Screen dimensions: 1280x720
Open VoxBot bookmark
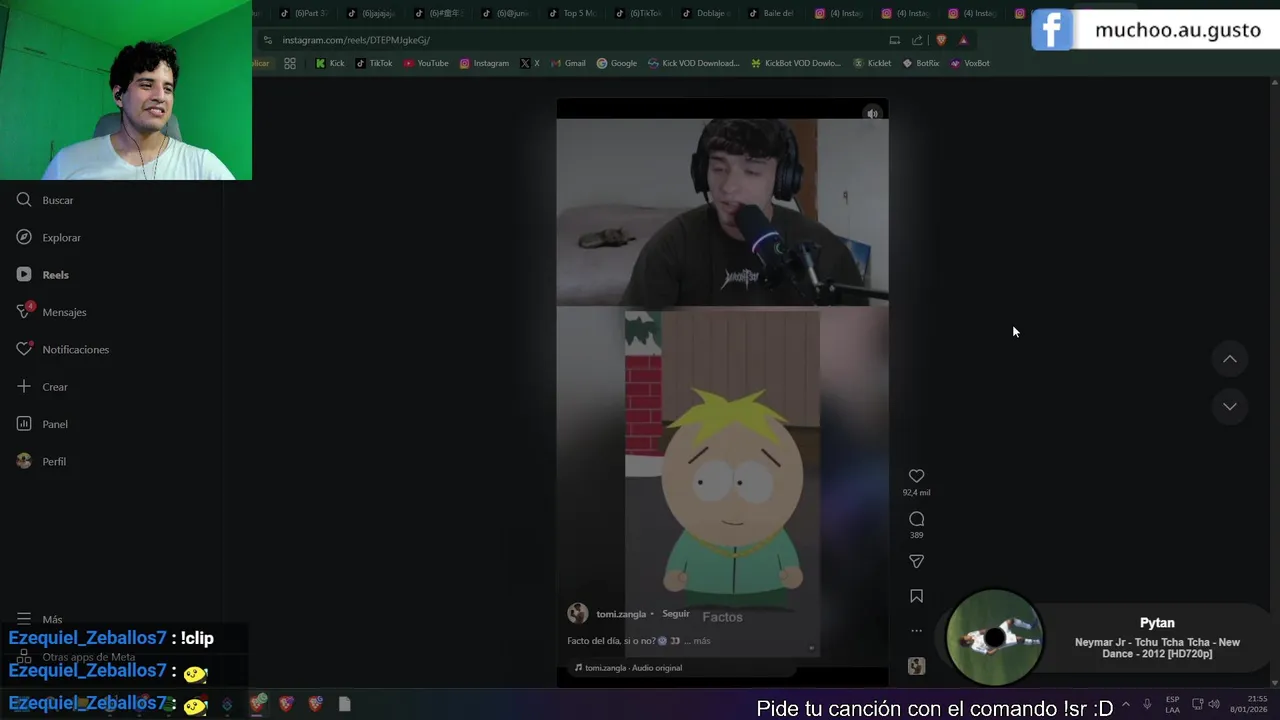pyautogui.click(x=970, y=63)
